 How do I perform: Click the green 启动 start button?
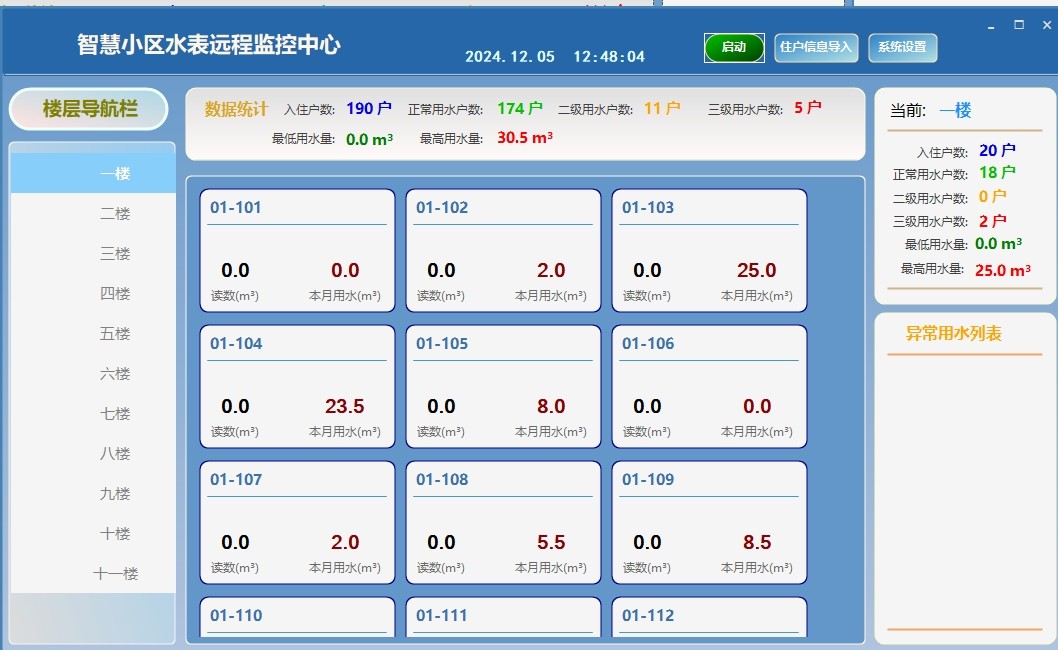pos(734,47)
